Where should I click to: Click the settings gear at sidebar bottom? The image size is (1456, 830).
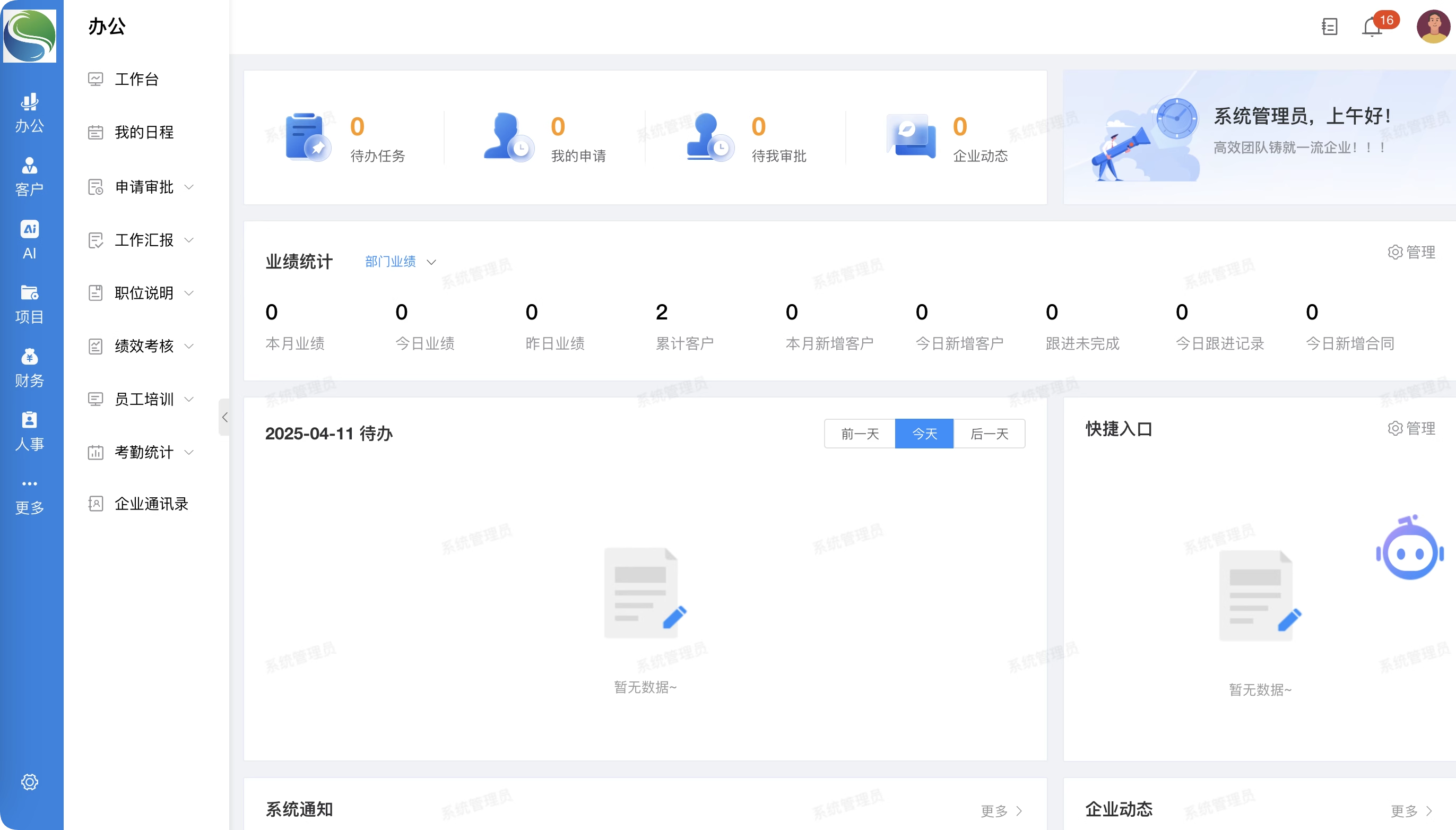[30, 782]
